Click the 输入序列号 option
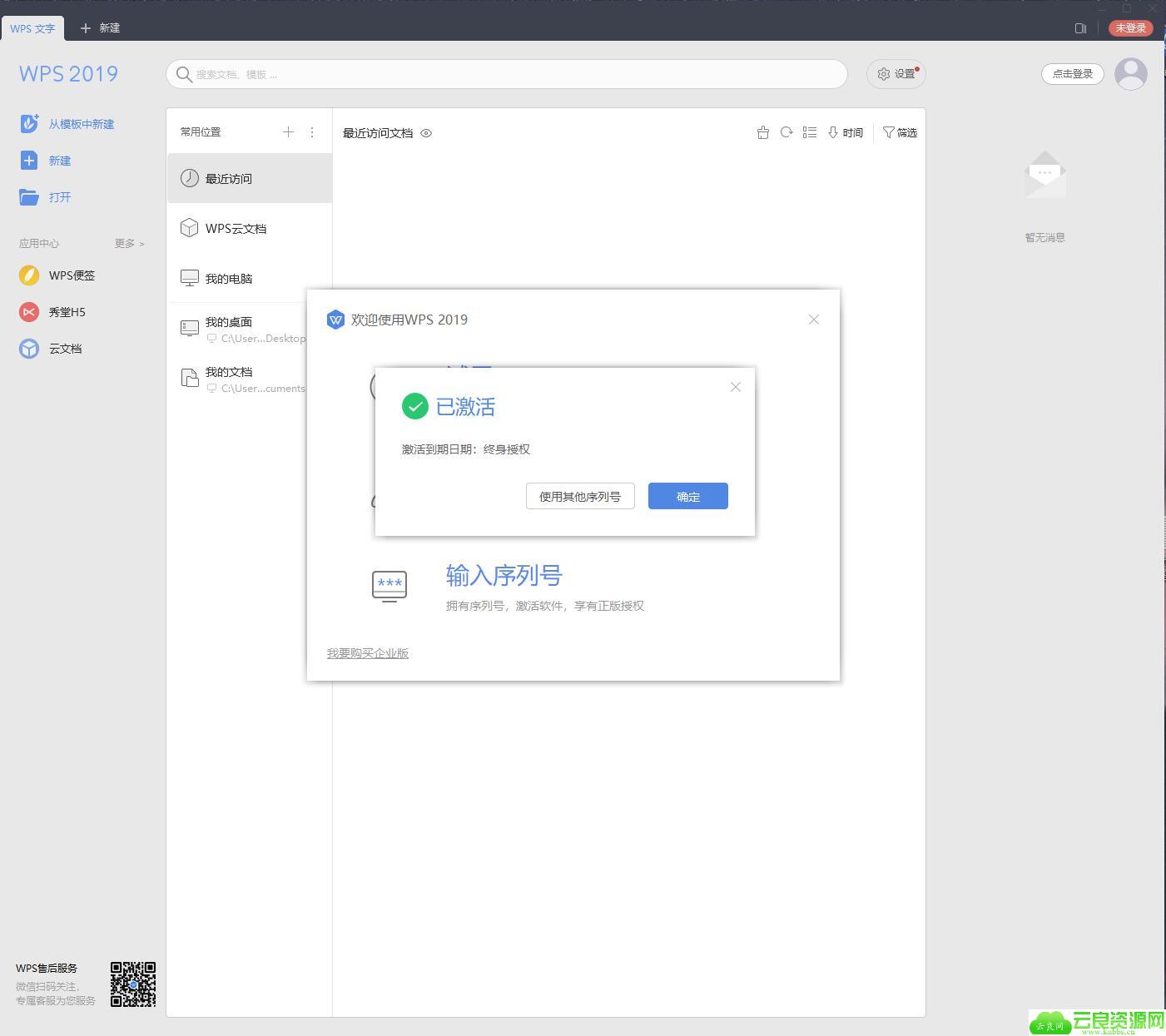The image size is (1166, 1036). (x=504, y=575)
